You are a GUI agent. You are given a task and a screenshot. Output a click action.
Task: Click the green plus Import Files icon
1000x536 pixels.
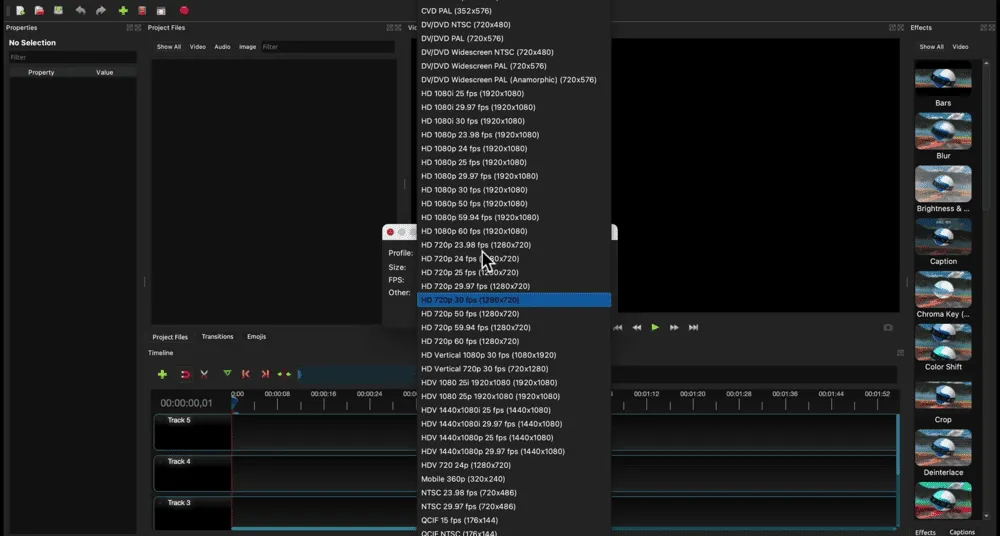[123, 10]
